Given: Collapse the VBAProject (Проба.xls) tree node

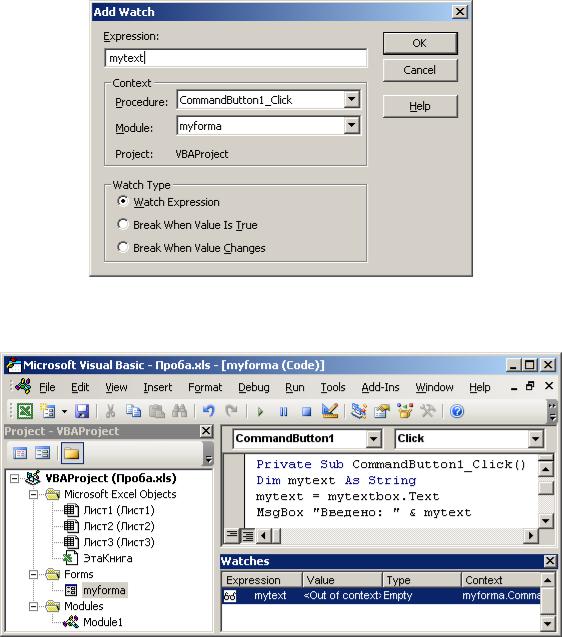Looking at the screenshot, I should pyautogui.click(x=14, y=478).
